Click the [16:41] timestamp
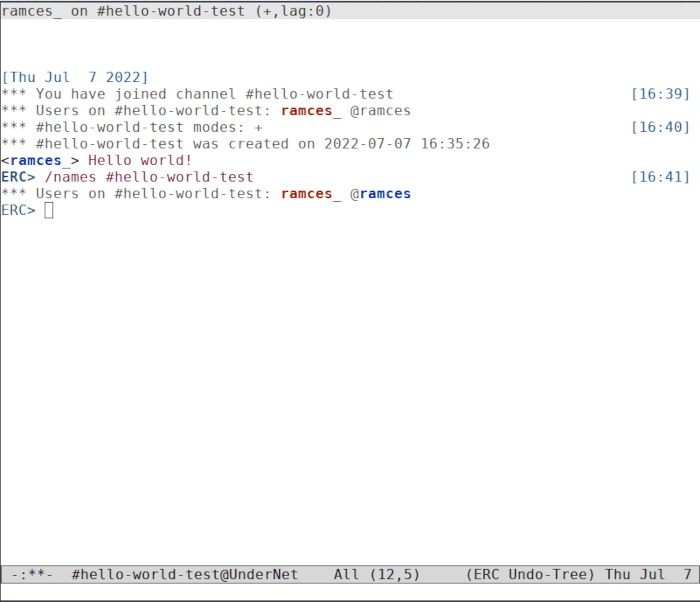 click(661, 177)
